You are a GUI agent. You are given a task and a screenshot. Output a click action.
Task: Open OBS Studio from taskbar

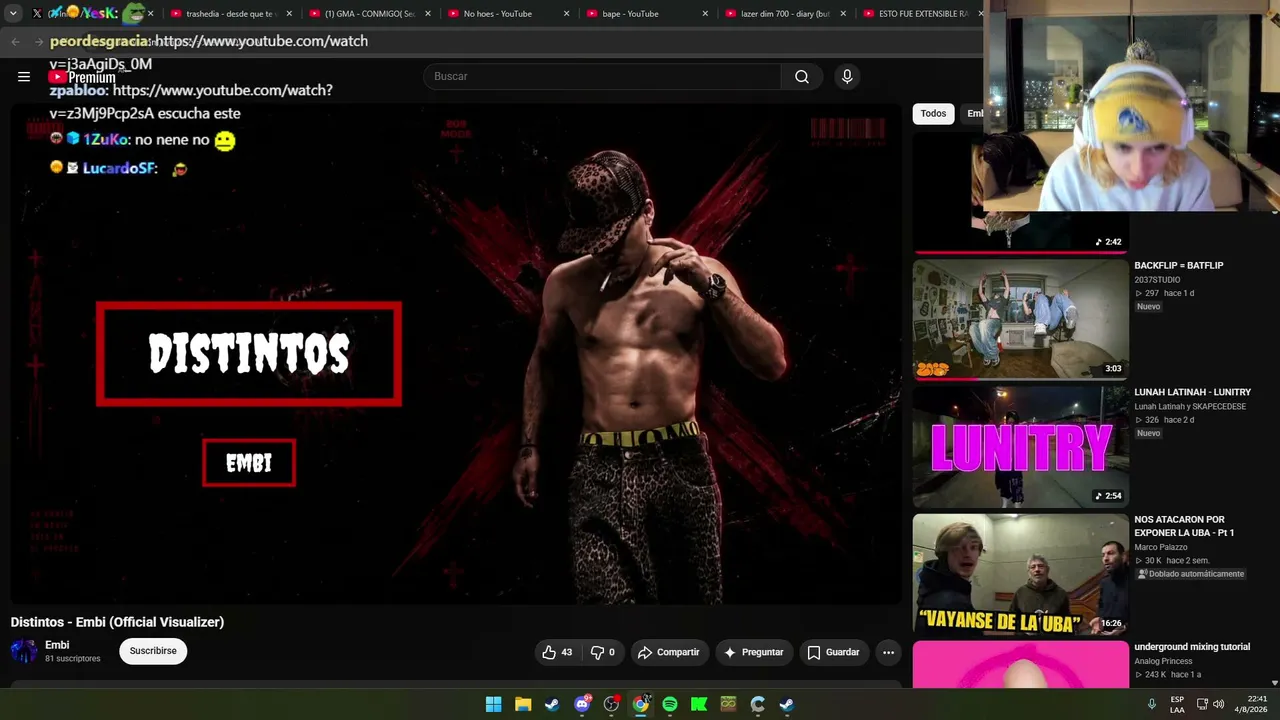tap(611, 705)
